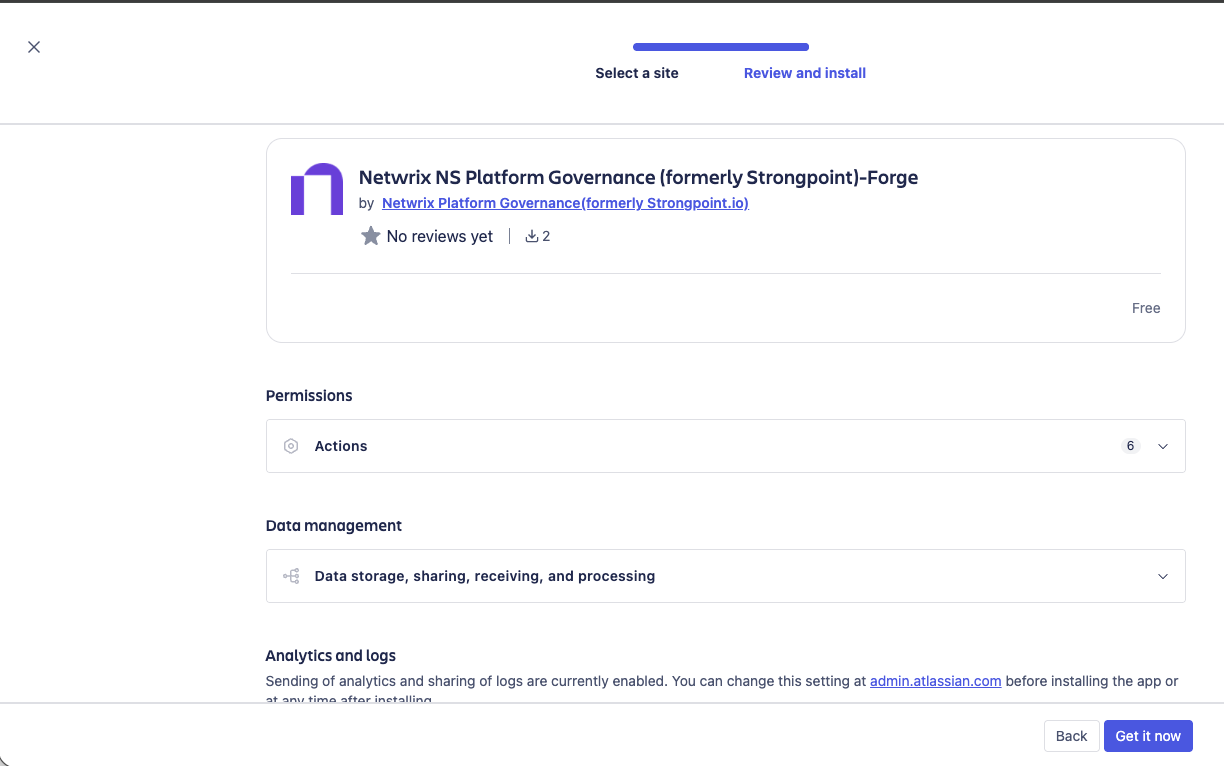Click the Get it now button
Viewport: 1224px width, 766px height.
(1148, 735)
